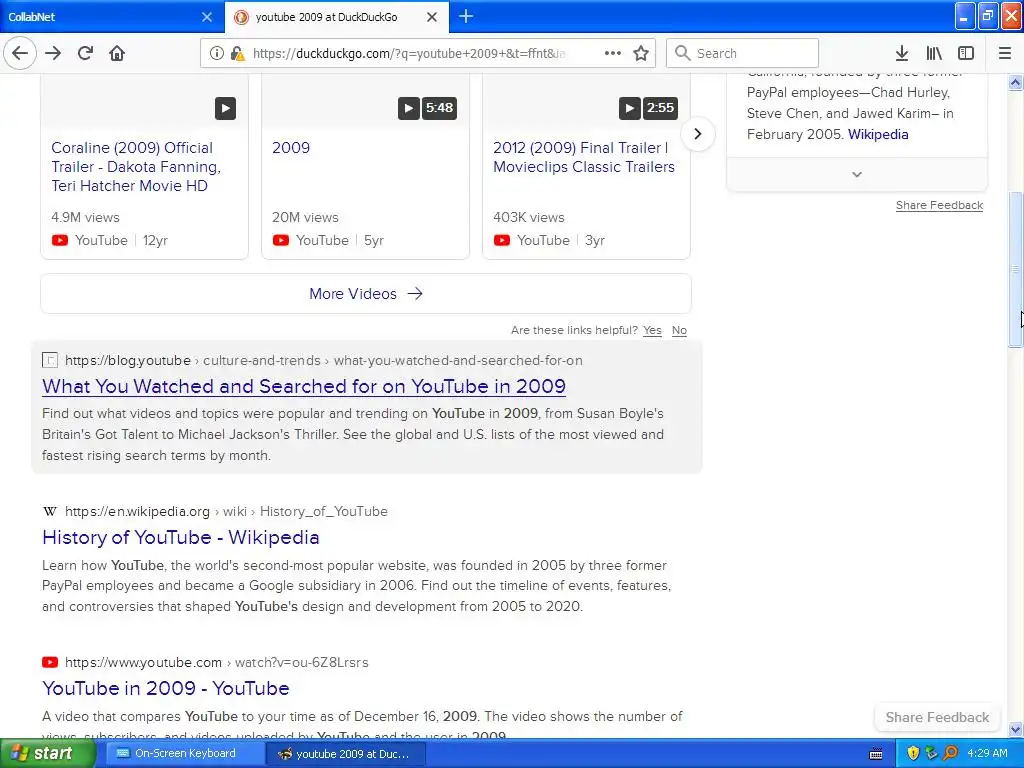Image resolution: width=1024 pixels, height=768 pixels.
Task: Open 2012 (2009) Final Trailer link
Action: 584,157
